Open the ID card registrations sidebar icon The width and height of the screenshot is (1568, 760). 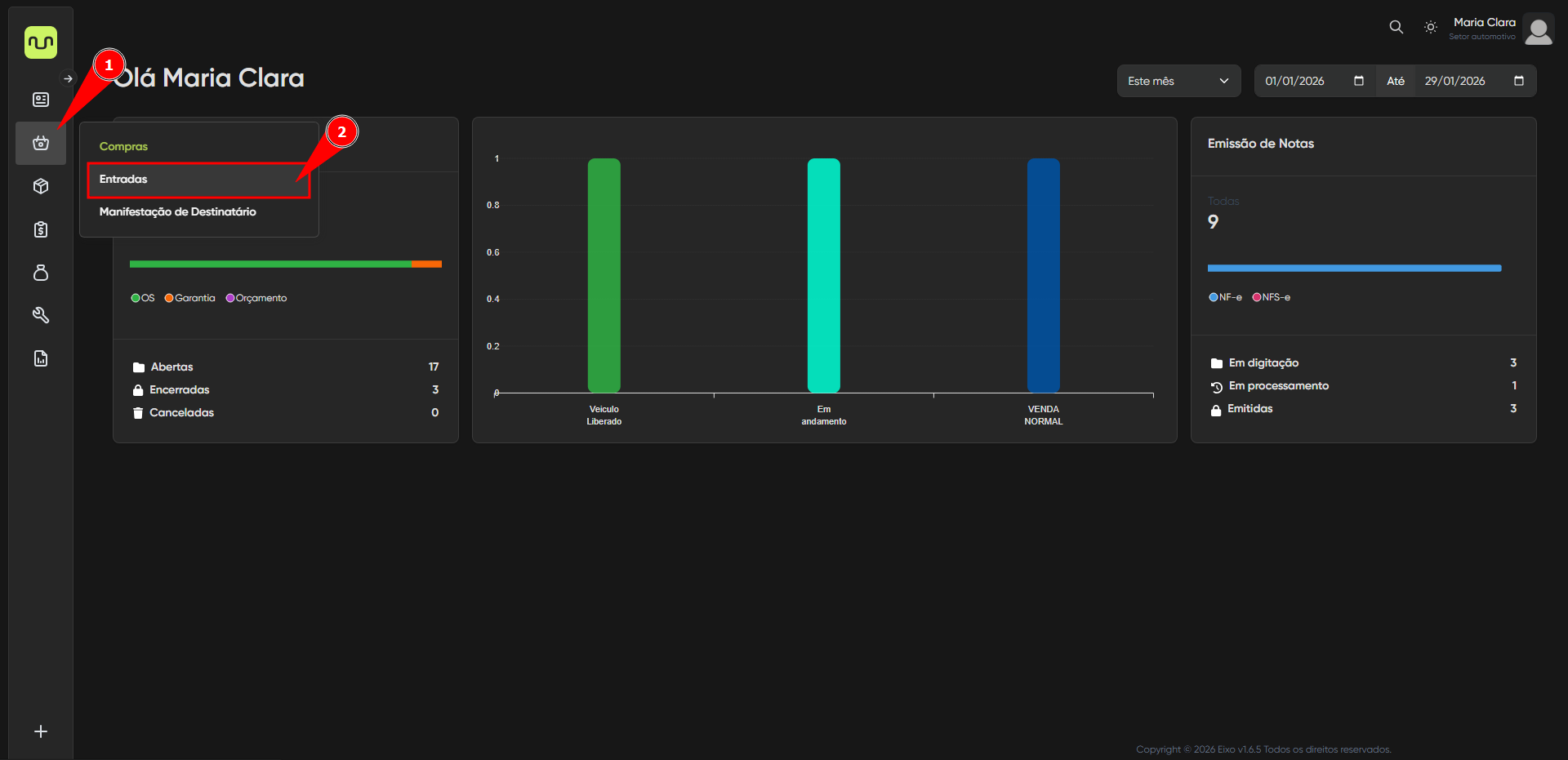41,100
